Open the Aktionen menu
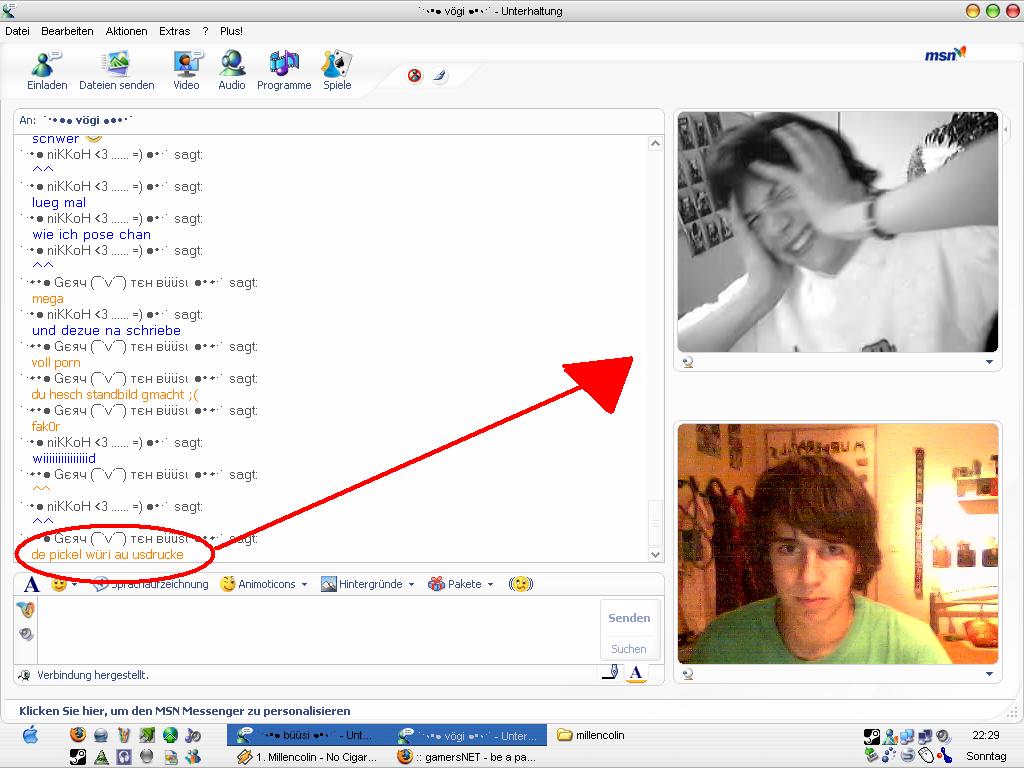This screenshot has width=1024, height=768. coord(127,31)
